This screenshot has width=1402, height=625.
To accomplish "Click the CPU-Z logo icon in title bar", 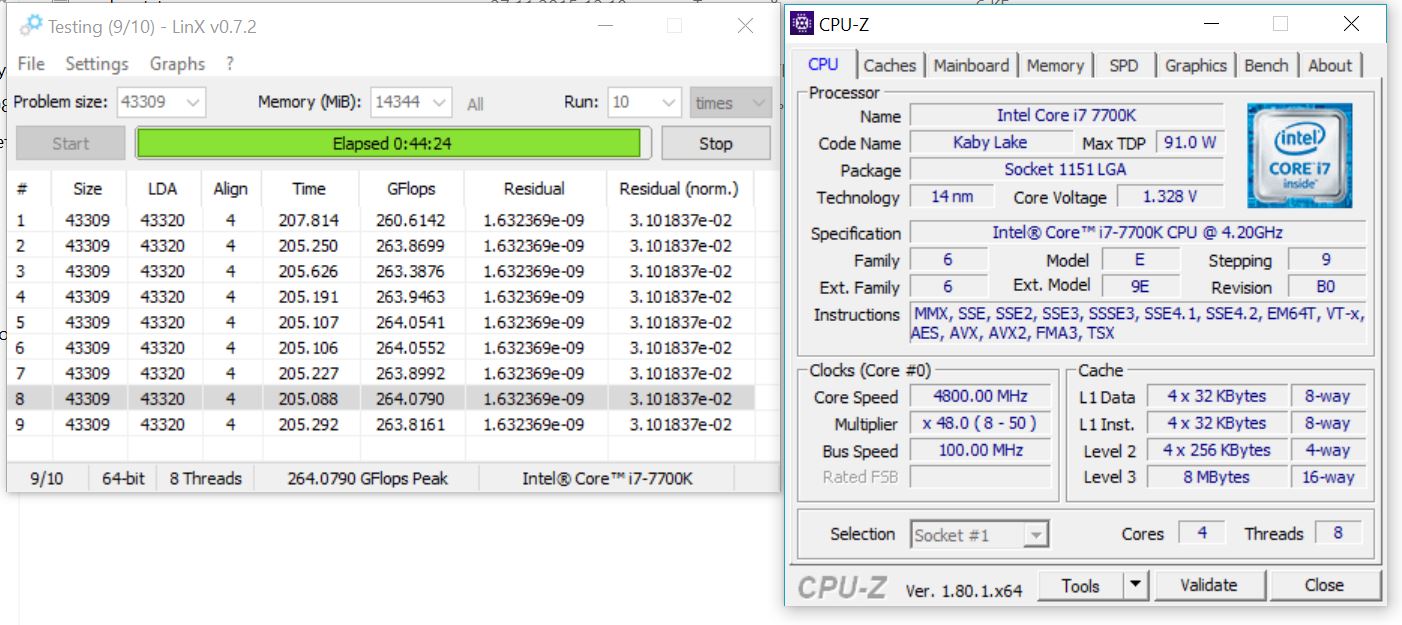I will tap(803, 24).
